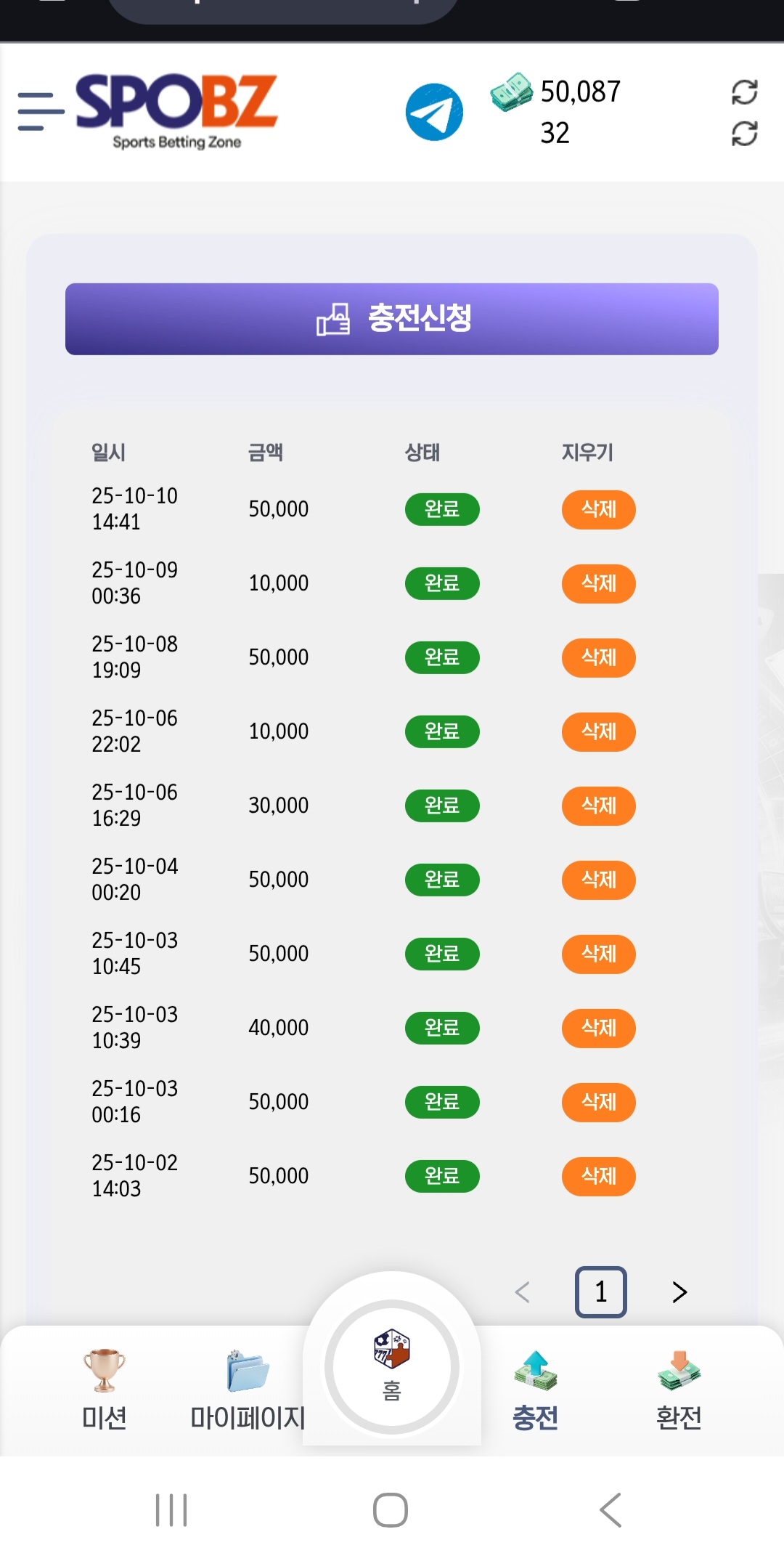
Task: Go to next page arrow
Action: point(679,1292)
